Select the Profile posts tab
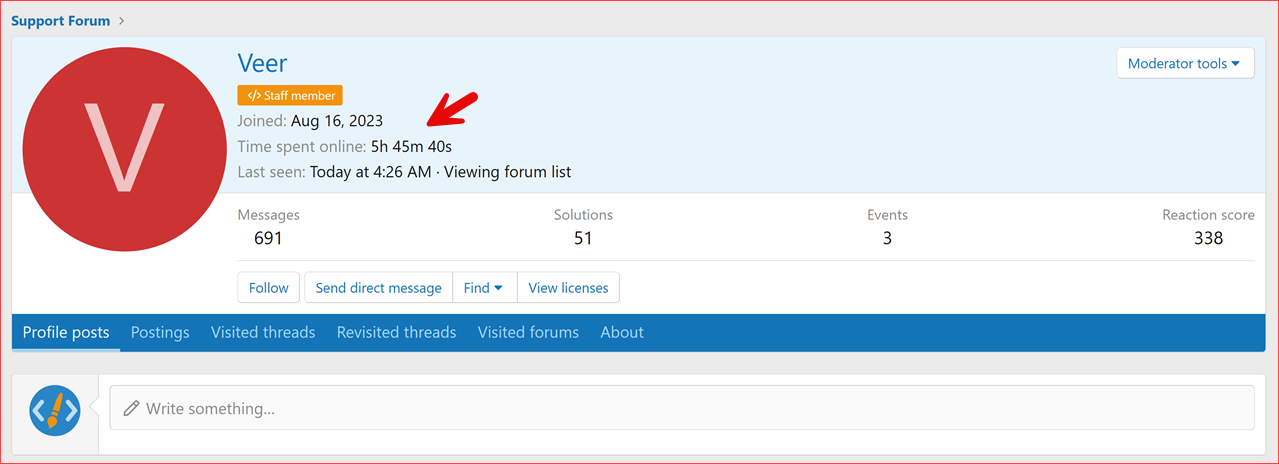Image resolution: width=1279 pixels, height=464 pixels. click(x=66, y=332)
